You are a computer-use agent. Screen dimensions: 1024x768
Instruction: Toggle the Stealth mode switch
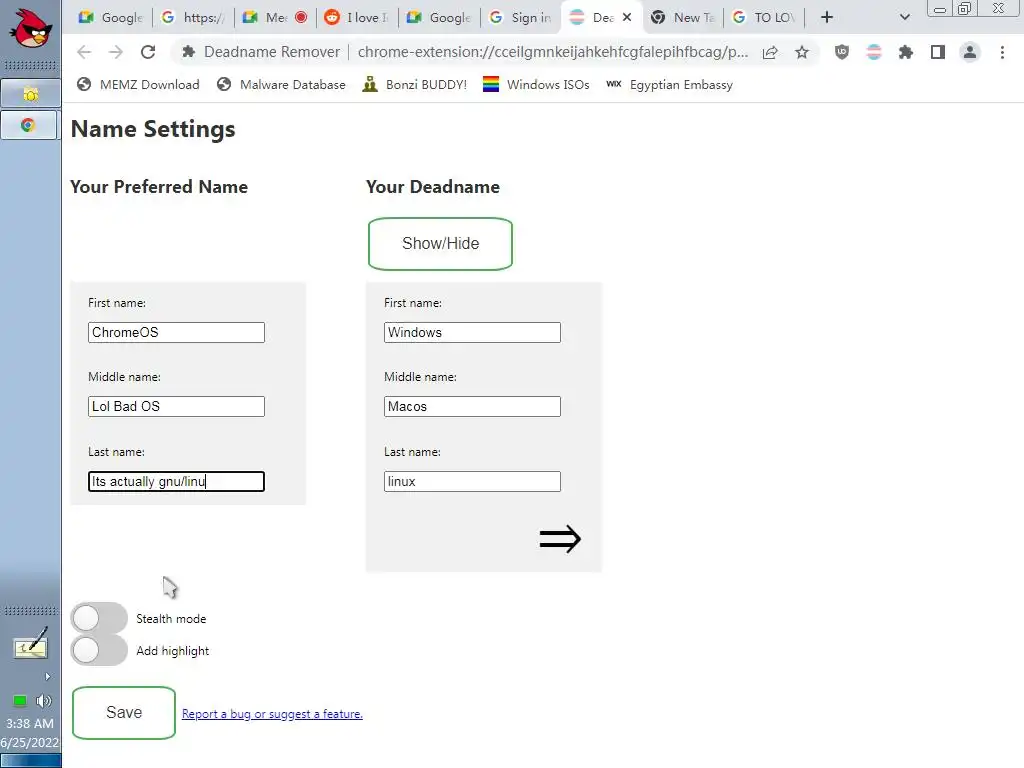pos(99,618)
